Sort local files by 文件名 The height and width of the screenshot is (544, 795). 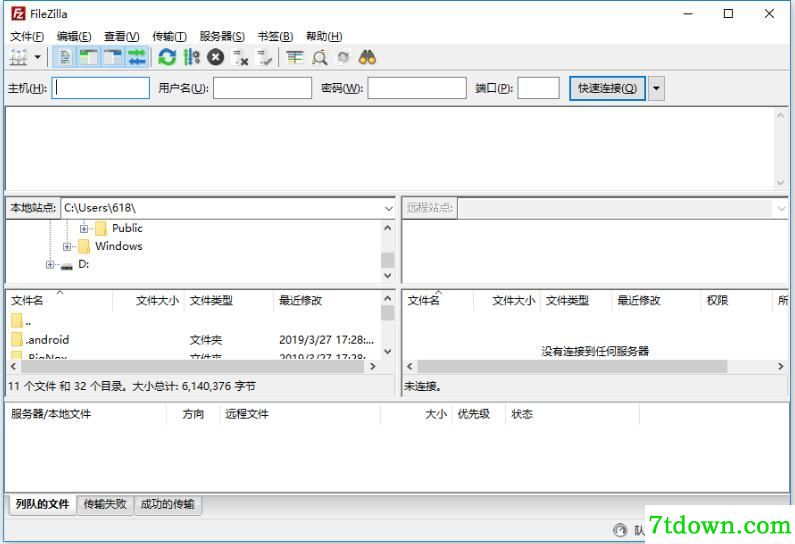tap(27, 301)
